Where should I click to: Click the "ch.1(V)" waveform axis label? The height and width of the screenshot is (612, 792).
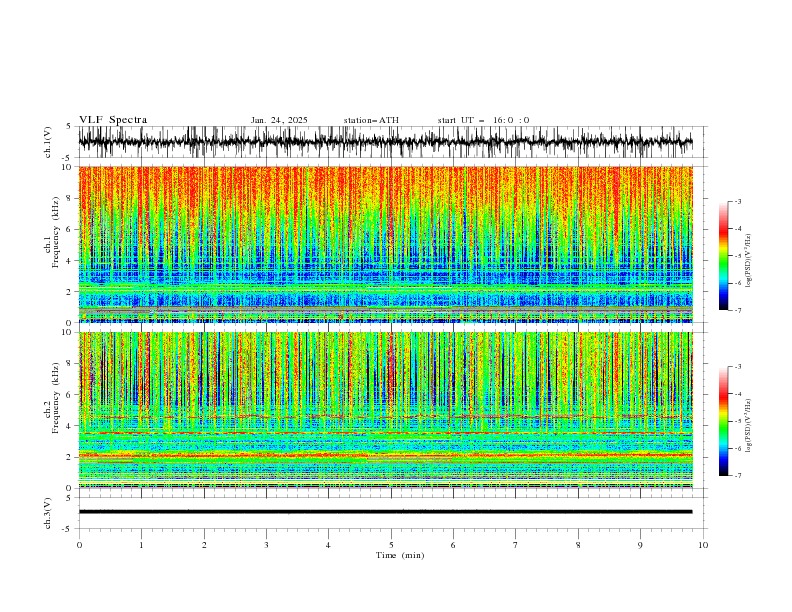click(x=48, y=142)
